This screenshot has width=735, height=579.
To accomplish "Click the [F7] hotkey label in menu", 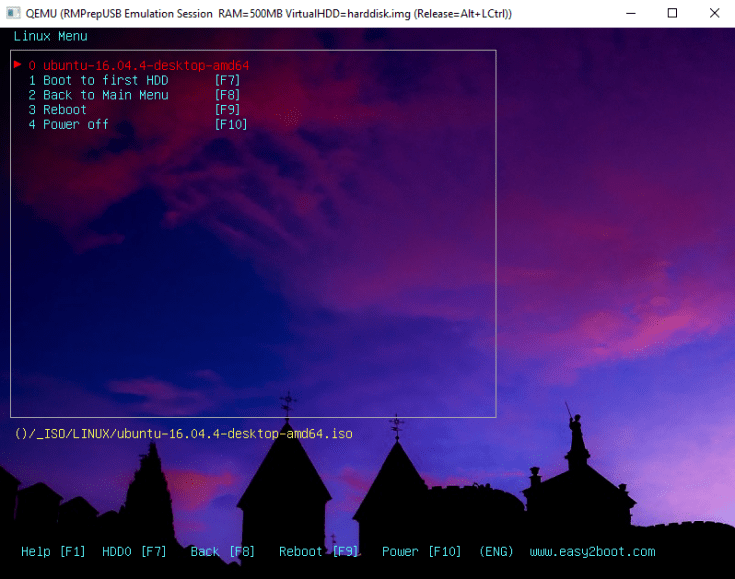I will pyautogui.click(x=227, y=81).
